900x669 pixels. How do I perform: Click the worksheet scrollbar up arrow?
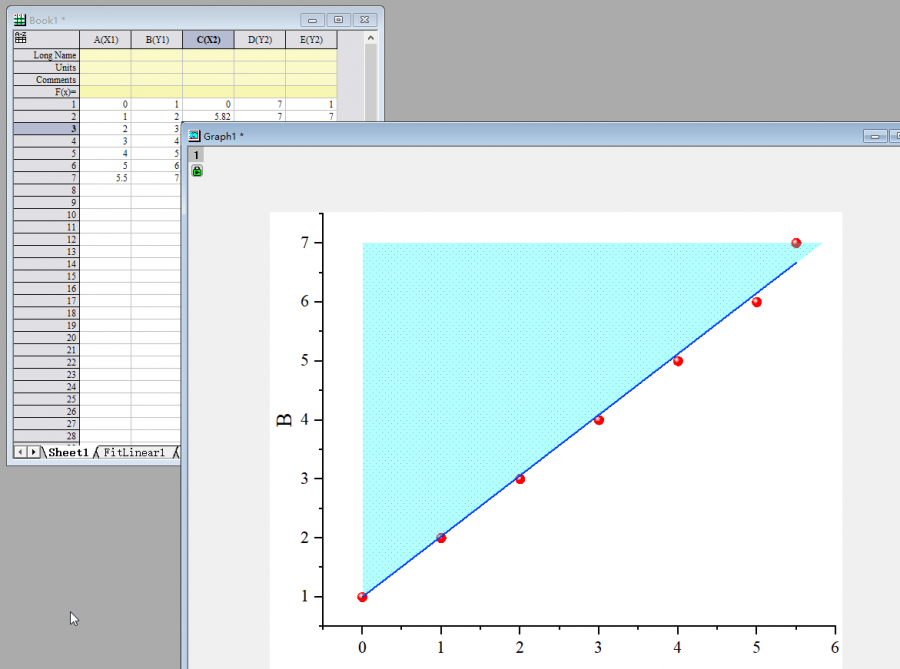click(370, 38)
